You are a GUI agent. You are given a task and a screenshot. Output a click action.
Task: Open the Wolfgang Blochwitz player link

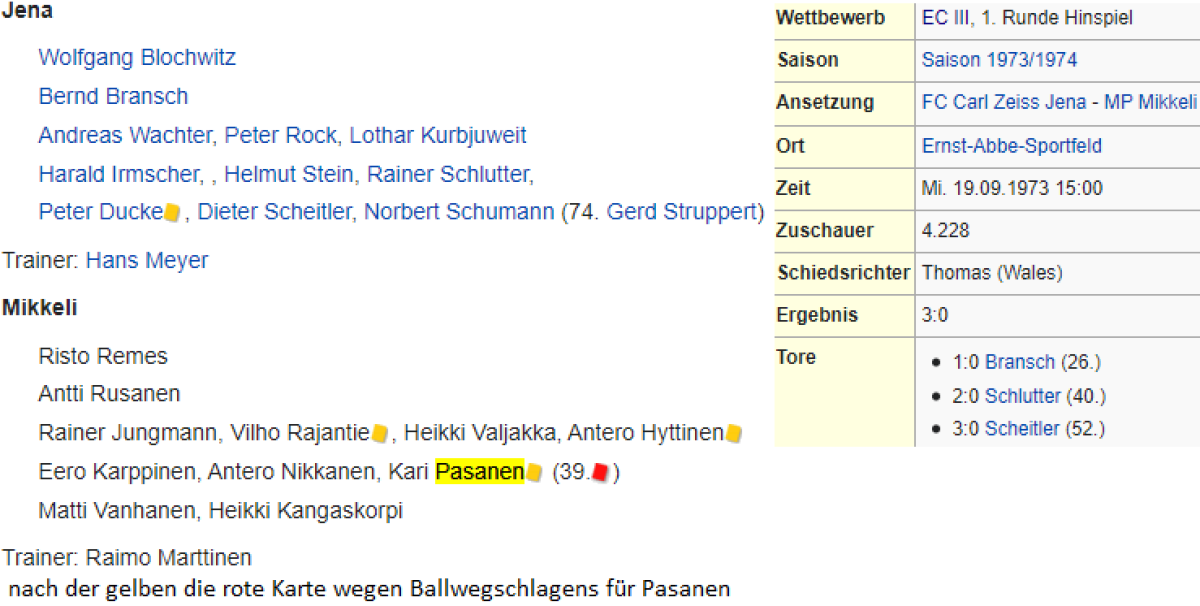137,57
